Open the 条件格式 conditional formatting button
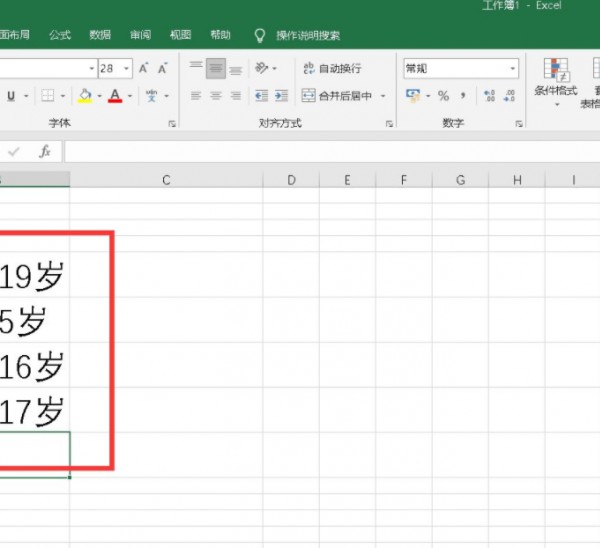The height and width of the screenshot is (548, 600). (x=555, y=78)
